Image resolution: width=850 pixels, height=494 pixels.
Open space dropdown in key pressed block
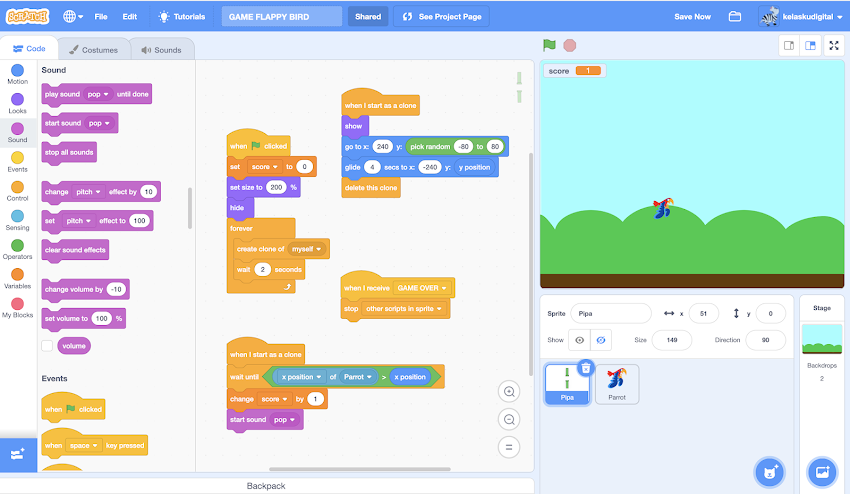click(x=83, y=446)
